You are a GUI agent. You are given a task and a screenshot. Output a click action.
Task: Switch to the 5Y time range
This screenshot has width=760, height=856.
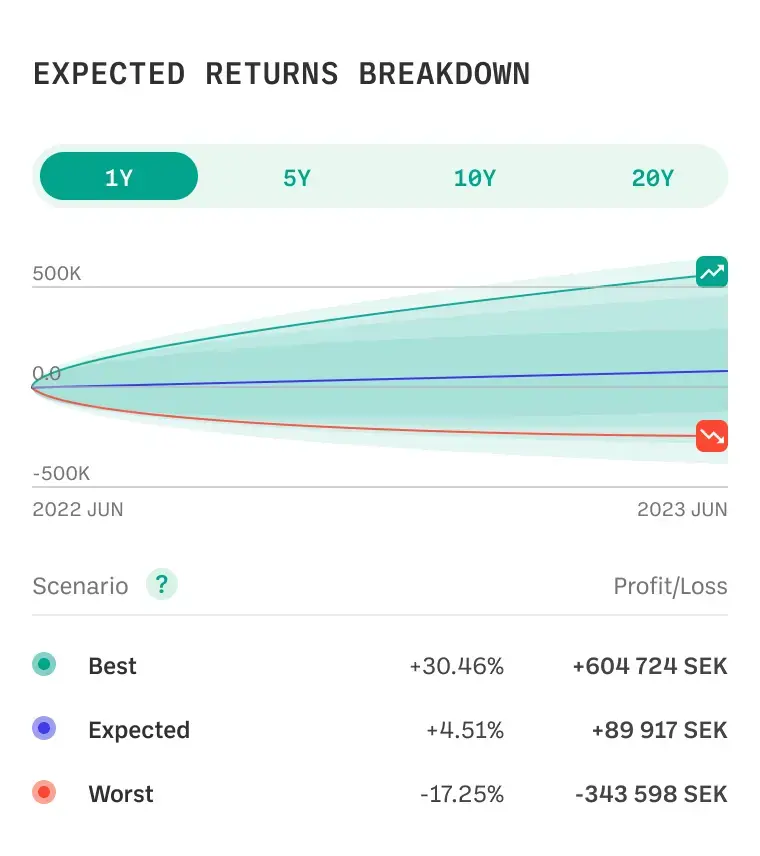click(x=297, y=178)
